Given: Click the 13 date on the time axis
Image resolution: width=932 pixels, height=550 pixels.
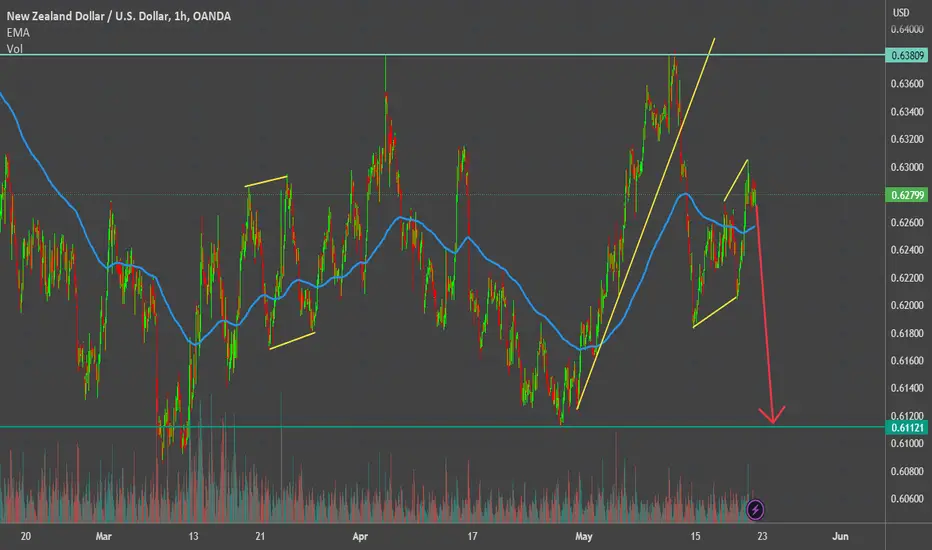Looking at the screenshot, I should (x=193, y=536).
